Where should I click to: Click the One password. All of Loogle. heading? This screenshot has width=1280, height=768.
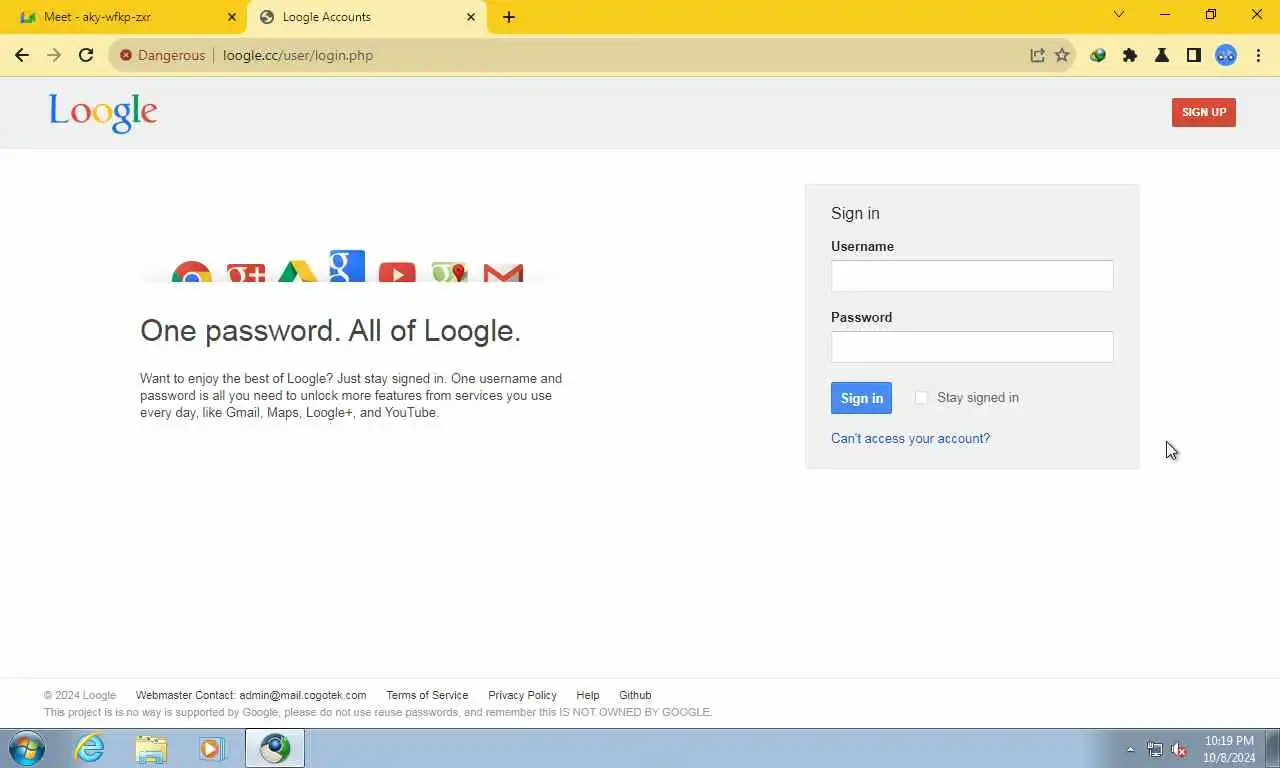(x=330, y=331)
